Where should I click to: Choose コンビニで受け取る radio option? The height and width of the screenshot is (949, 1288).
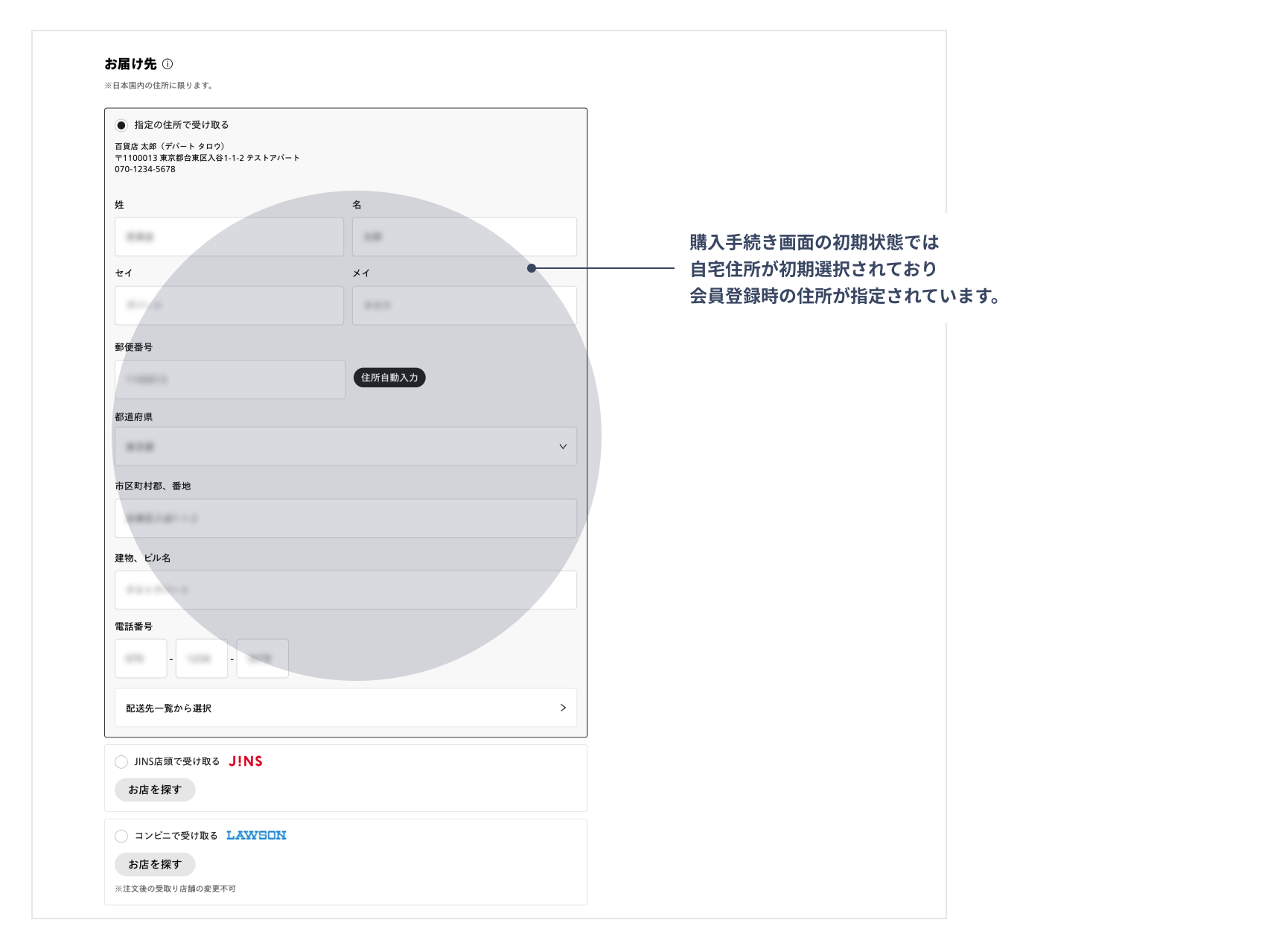pos(121,836)
